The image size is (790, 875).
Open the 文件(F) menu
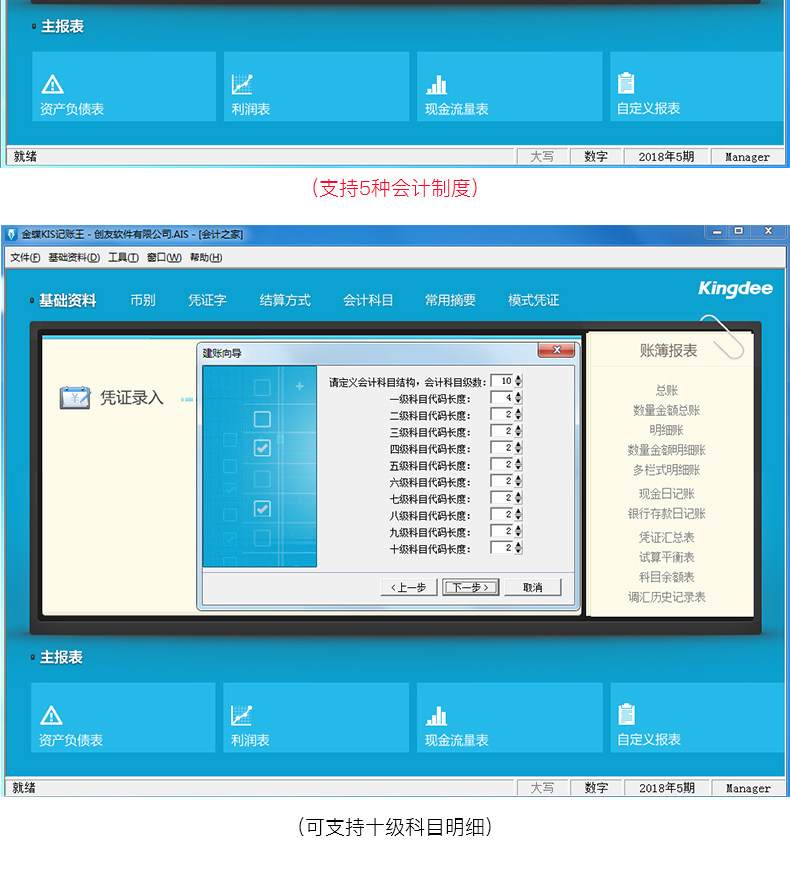pyautogui.click(x=25, y=257)
